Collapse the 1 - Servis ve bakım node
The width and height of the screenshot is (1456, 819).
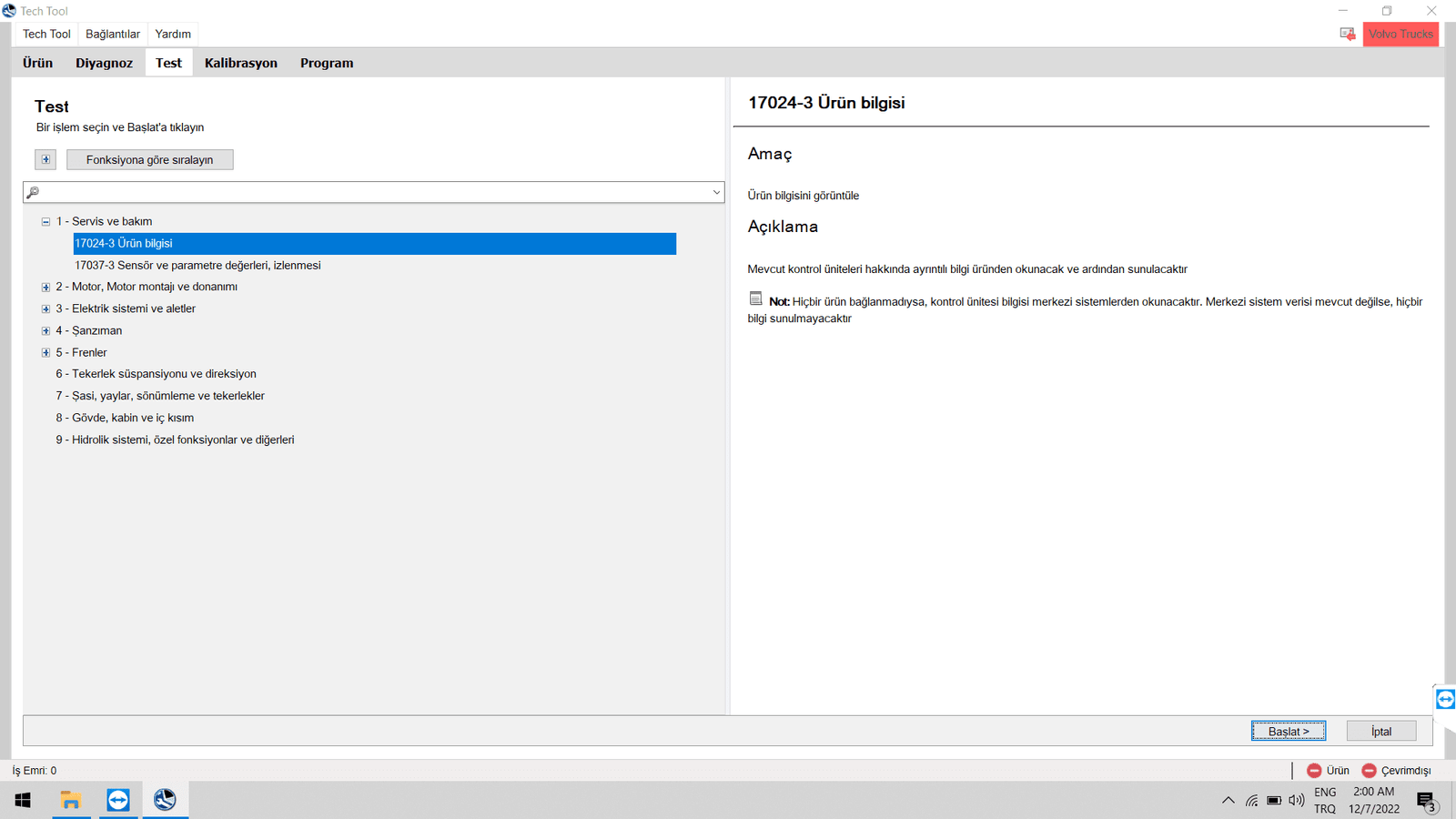[45, 222]
